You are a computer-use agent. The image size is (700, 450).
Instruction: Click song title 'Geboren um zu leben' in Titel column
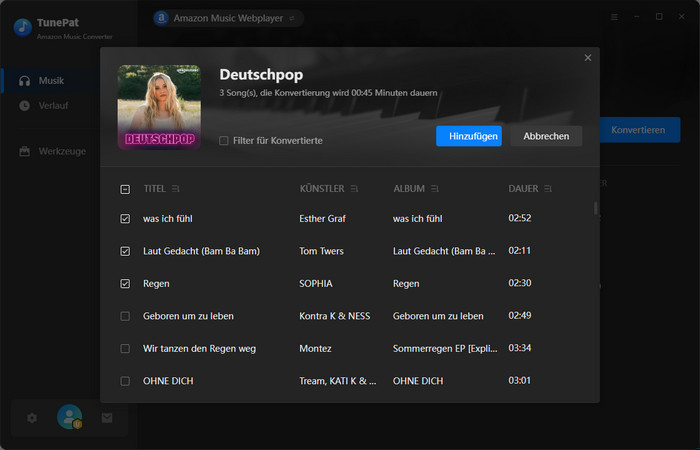188,316
